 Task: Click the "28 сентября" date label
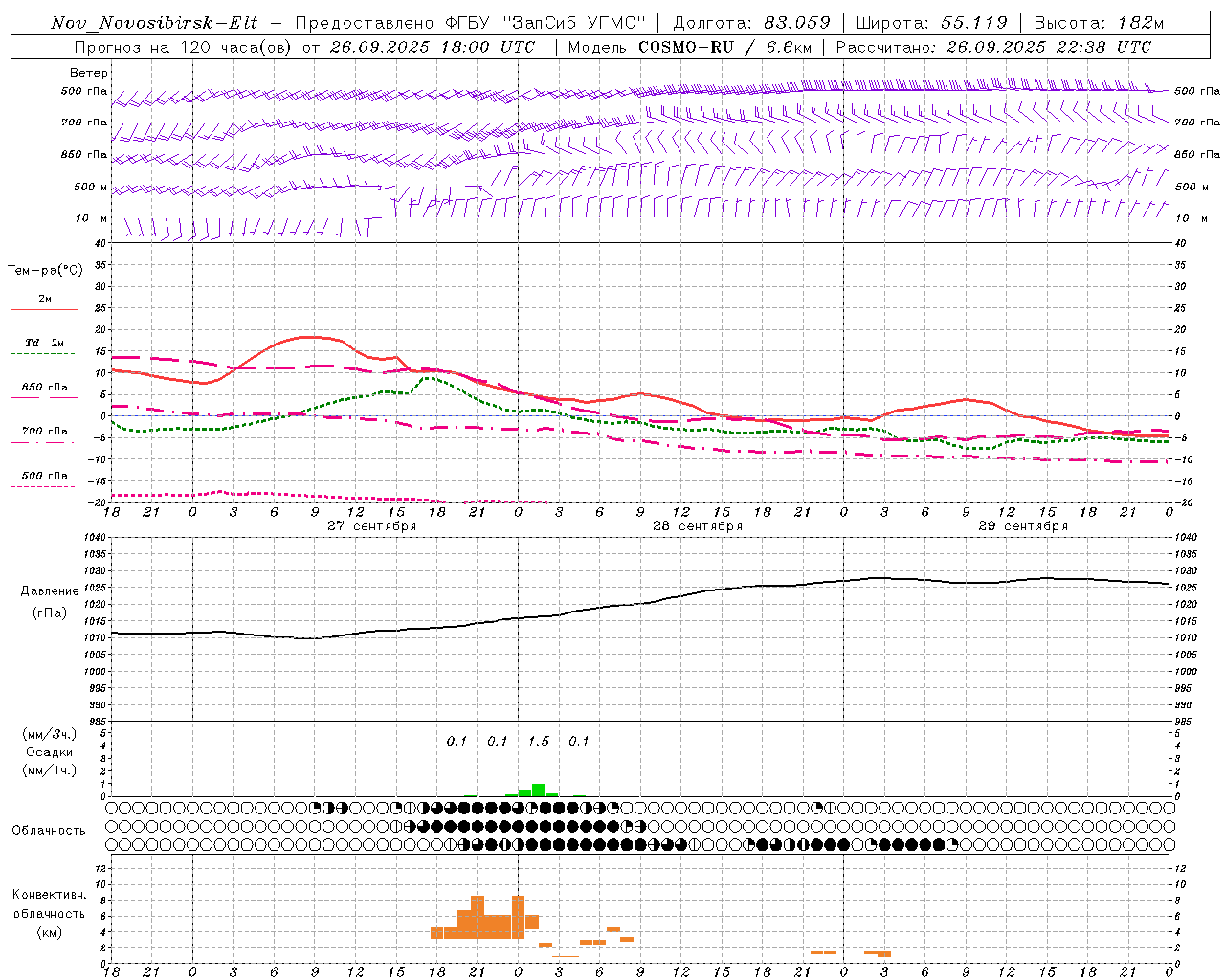(698, 526)
